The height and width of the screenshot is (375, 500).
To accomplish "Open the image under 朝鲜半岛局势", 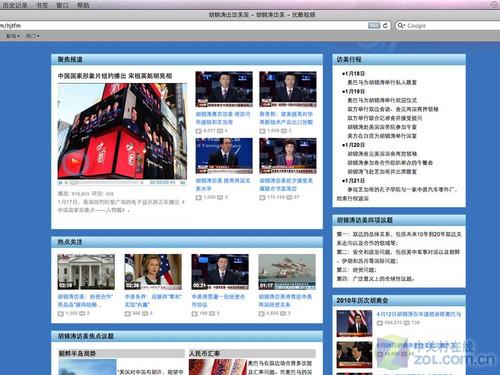I will coord(87,367).
